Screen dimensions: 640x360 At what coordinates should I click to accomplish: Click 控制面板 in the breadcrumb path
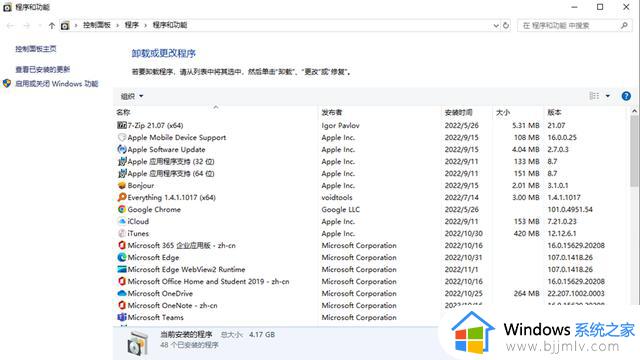97,25
